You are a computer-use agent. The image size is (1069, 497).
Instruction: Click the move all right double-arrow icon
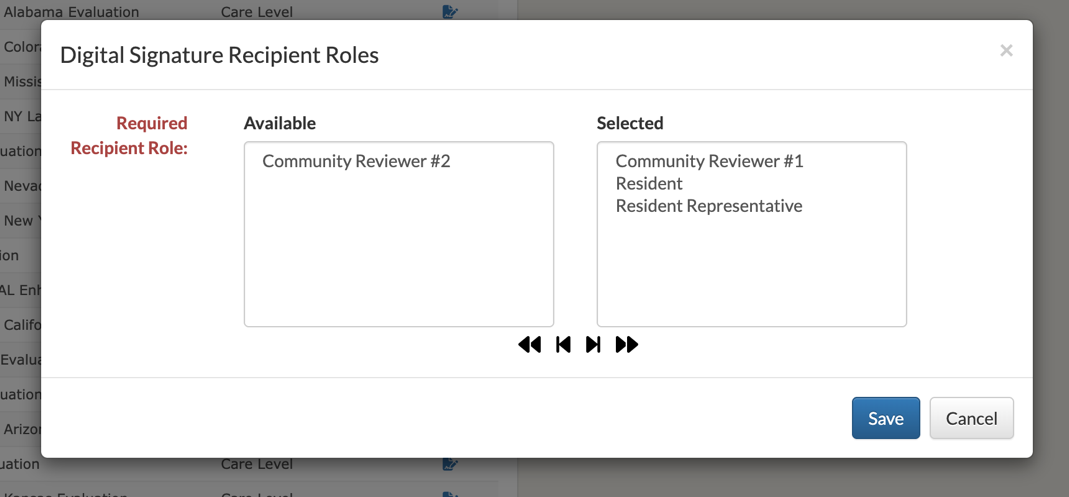click(627, 345)
